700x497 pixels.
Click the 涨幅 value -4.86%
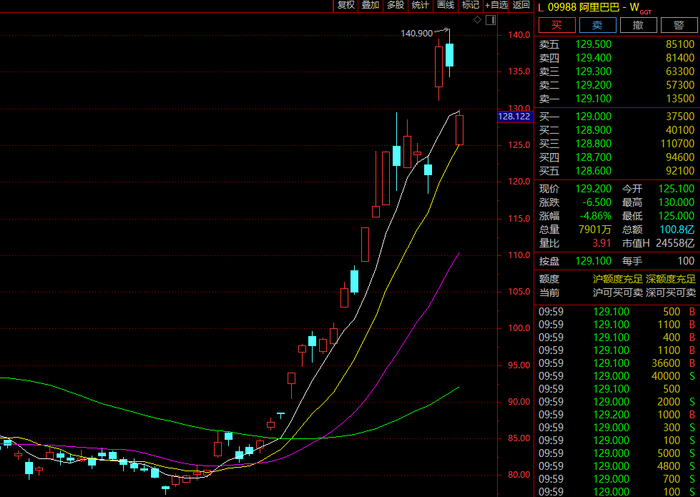(596, 216)
